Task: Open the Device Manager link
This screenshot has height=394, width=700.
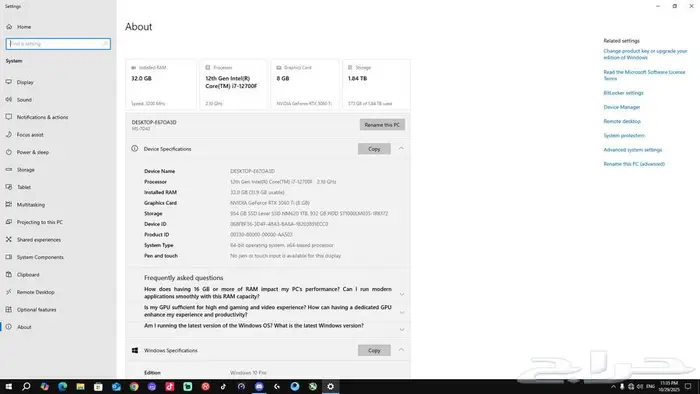Action: pyautogui.click(x=621, y=107)
